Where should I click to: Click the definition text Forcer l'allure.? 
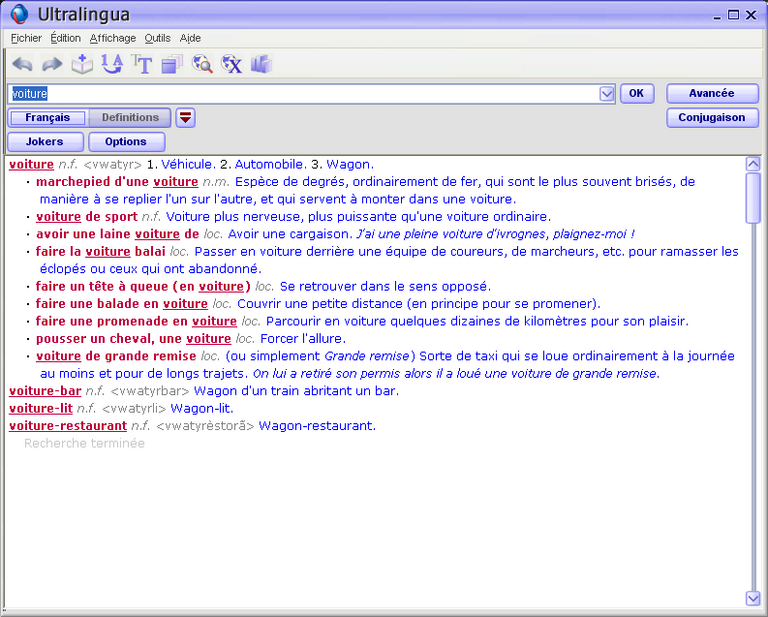tap(301, 339)
